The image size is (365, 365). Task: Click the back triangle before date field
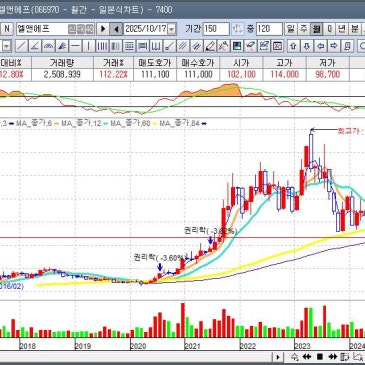(116, 29)
